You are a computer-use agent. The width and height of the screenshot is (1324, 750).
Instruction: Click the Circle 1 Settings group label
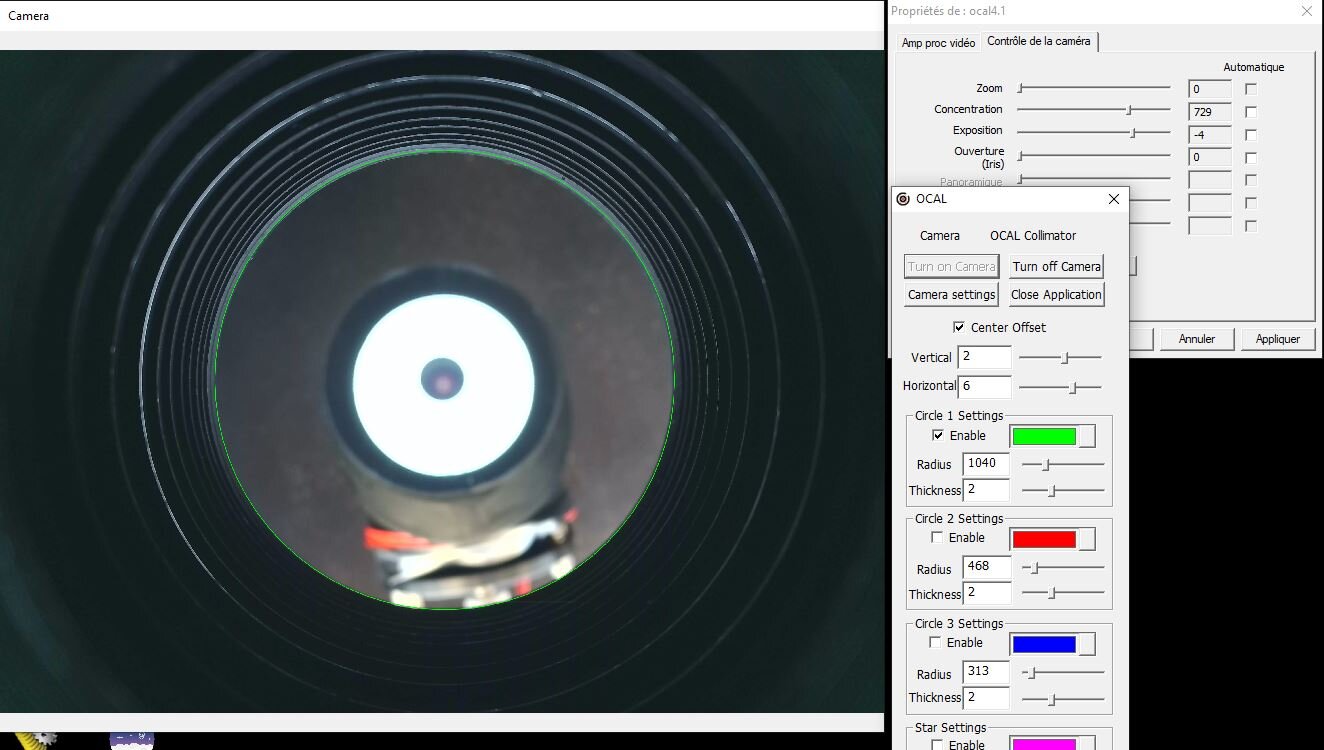click(x=959, y=416)
